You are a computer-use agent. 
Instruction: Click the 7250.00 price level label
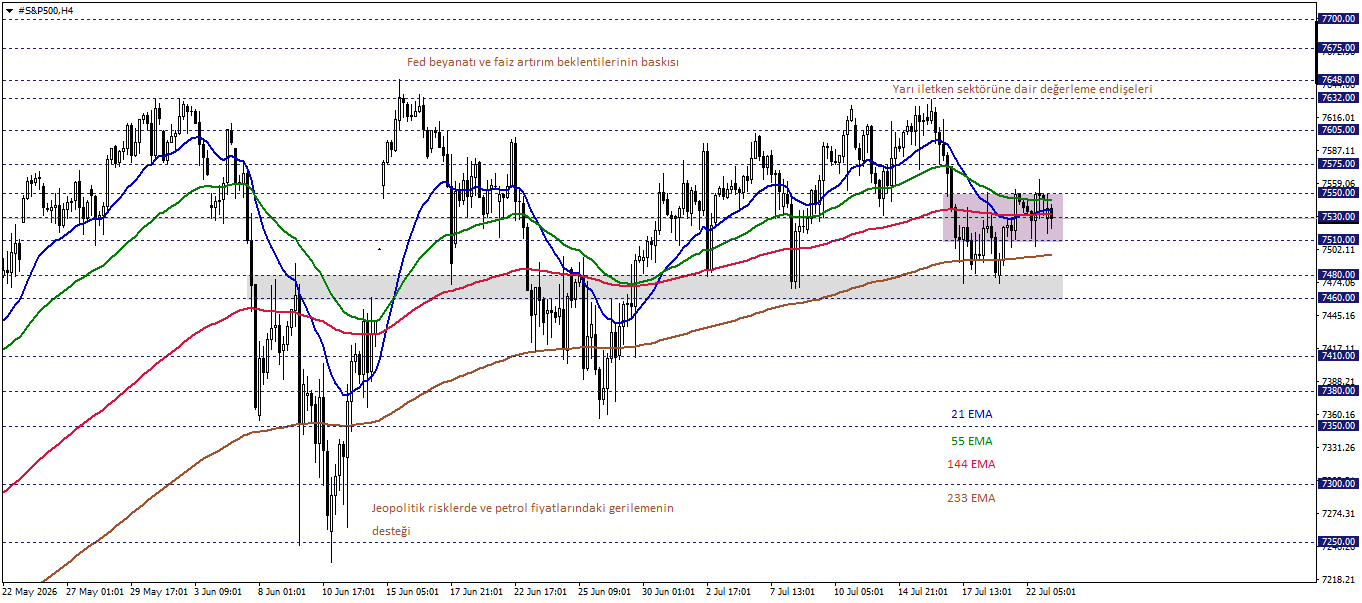point(1337,542)
